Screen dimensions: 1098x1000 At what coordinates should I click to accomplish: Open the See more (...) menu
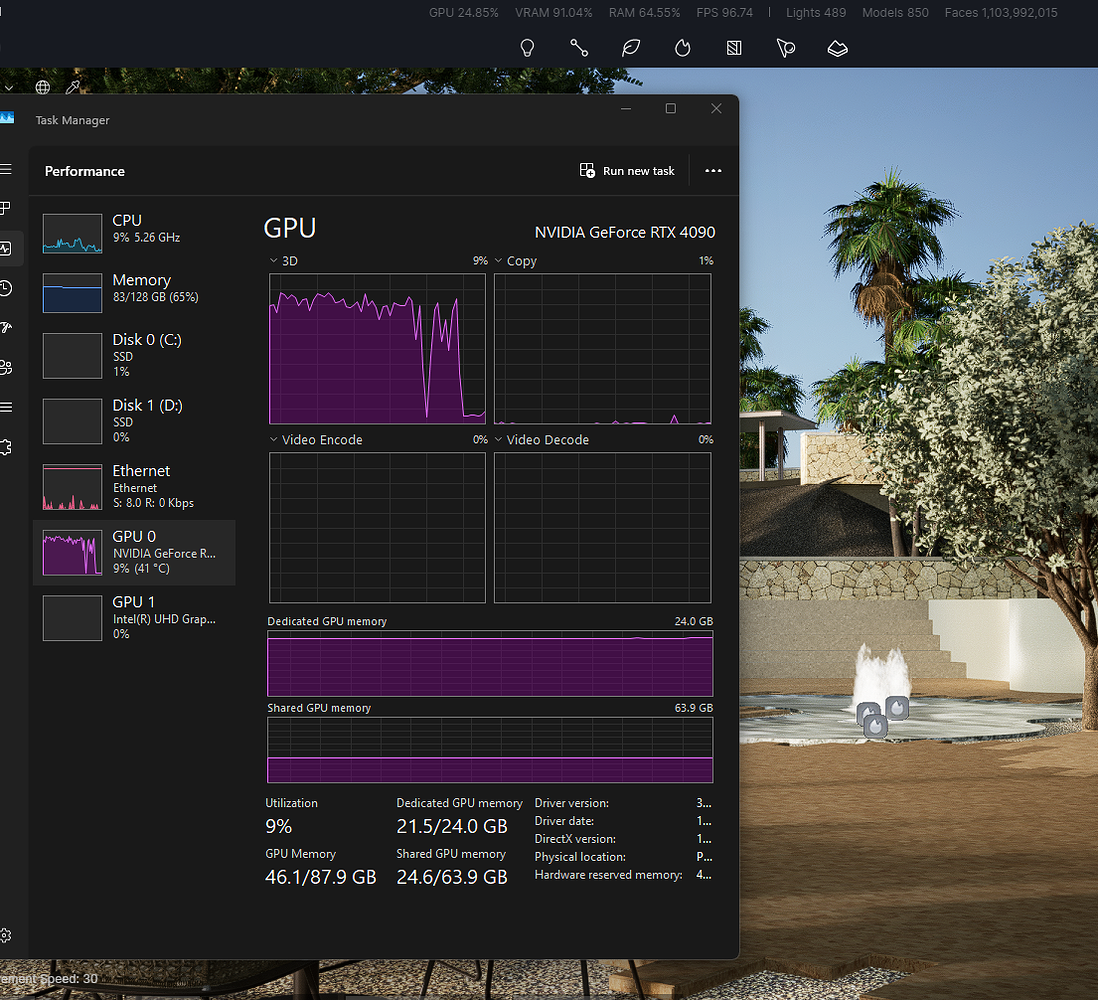[713, 171]
